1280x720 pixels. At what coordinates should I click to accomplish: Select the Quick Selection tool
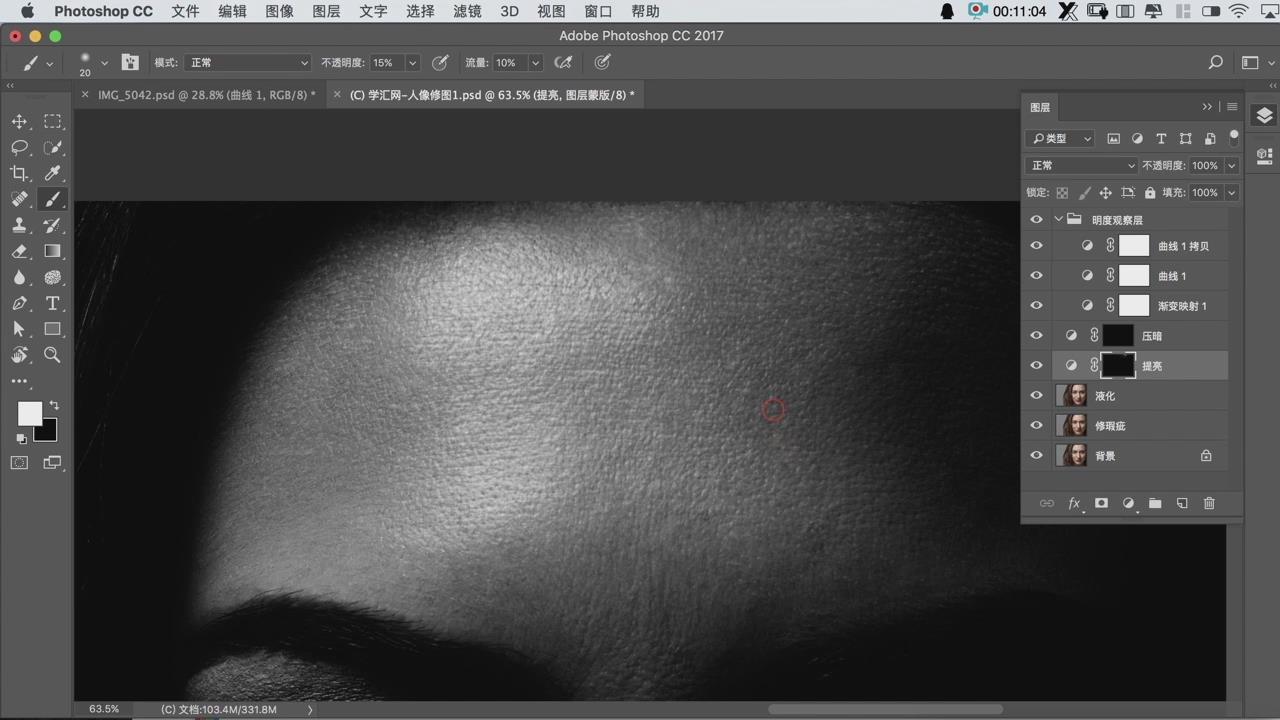point(52,147)
